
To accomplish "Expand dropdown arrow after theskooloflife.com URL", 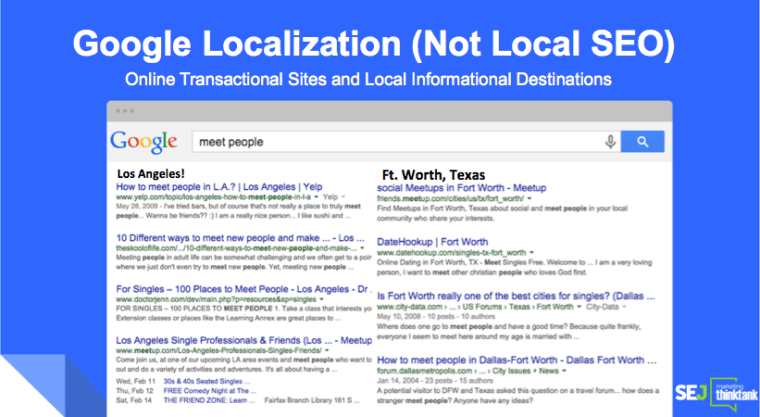I will 362,248.
